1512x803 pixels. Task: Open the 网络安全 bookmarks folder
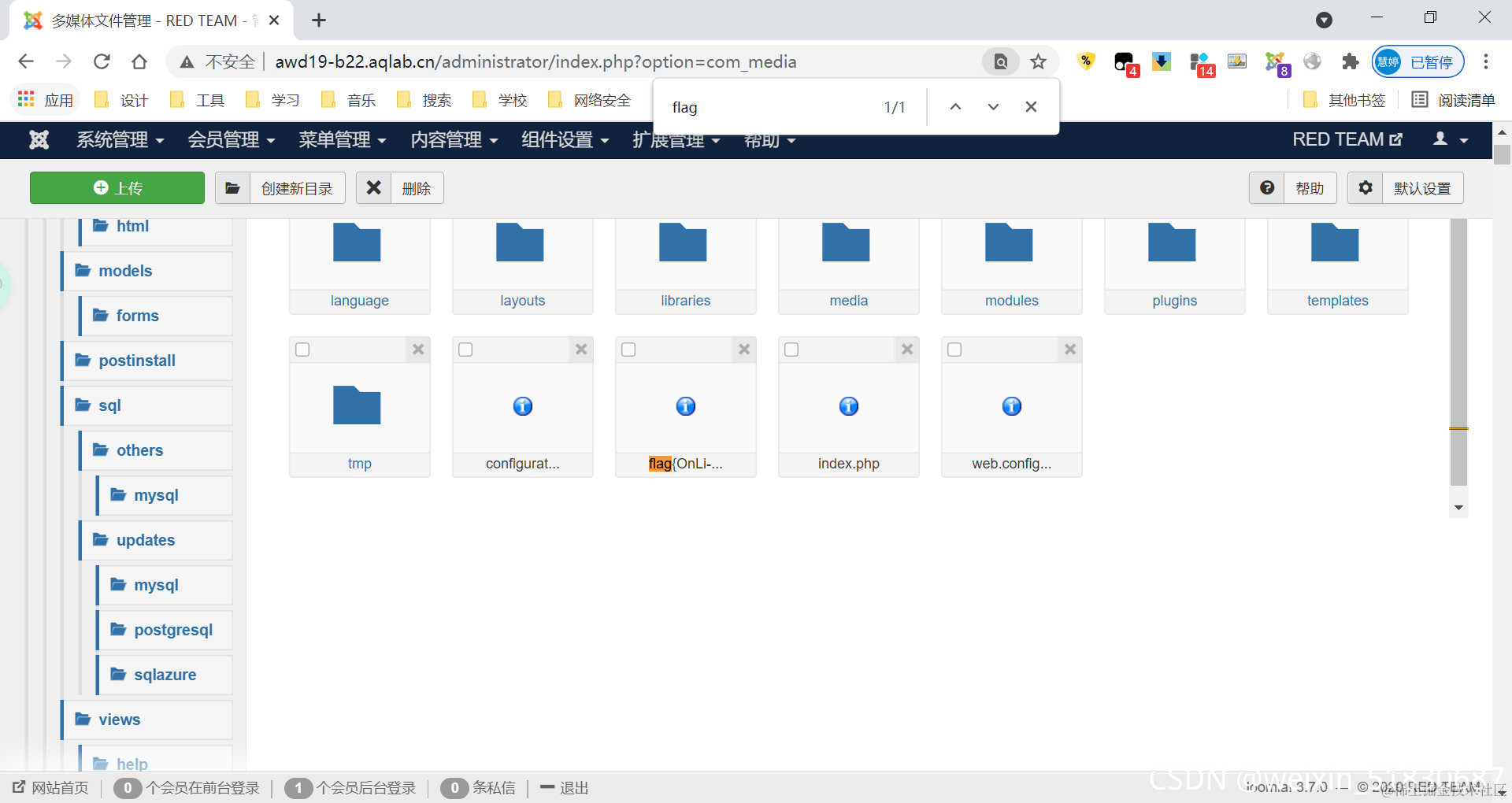[589, 100]
